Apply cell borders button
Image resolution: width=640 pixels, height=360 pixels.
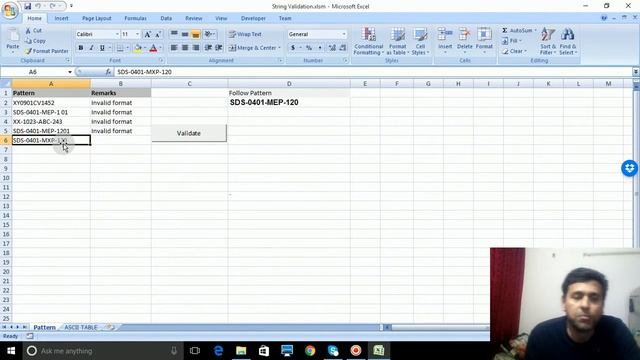tap(120, 48)
